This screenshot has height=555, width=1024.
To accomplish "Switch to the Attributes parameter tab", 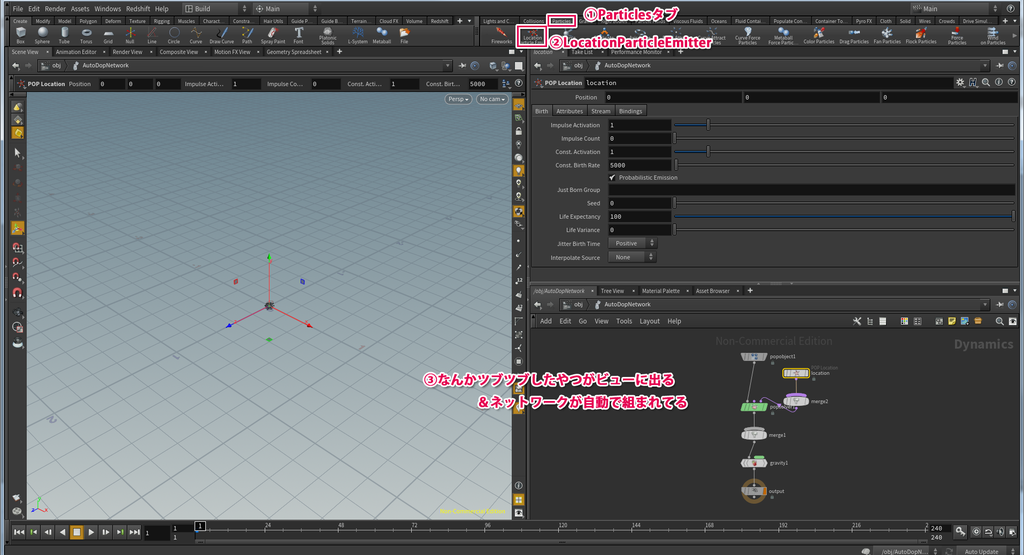I will pos(569,111).
